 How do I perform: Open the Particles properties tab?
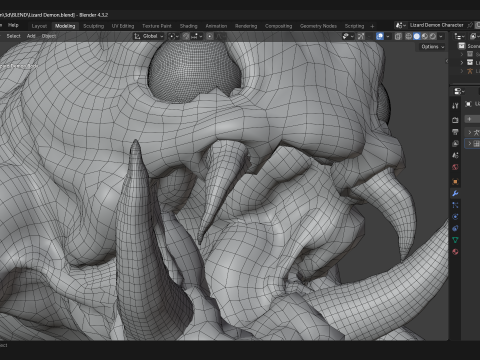point(455,205)
